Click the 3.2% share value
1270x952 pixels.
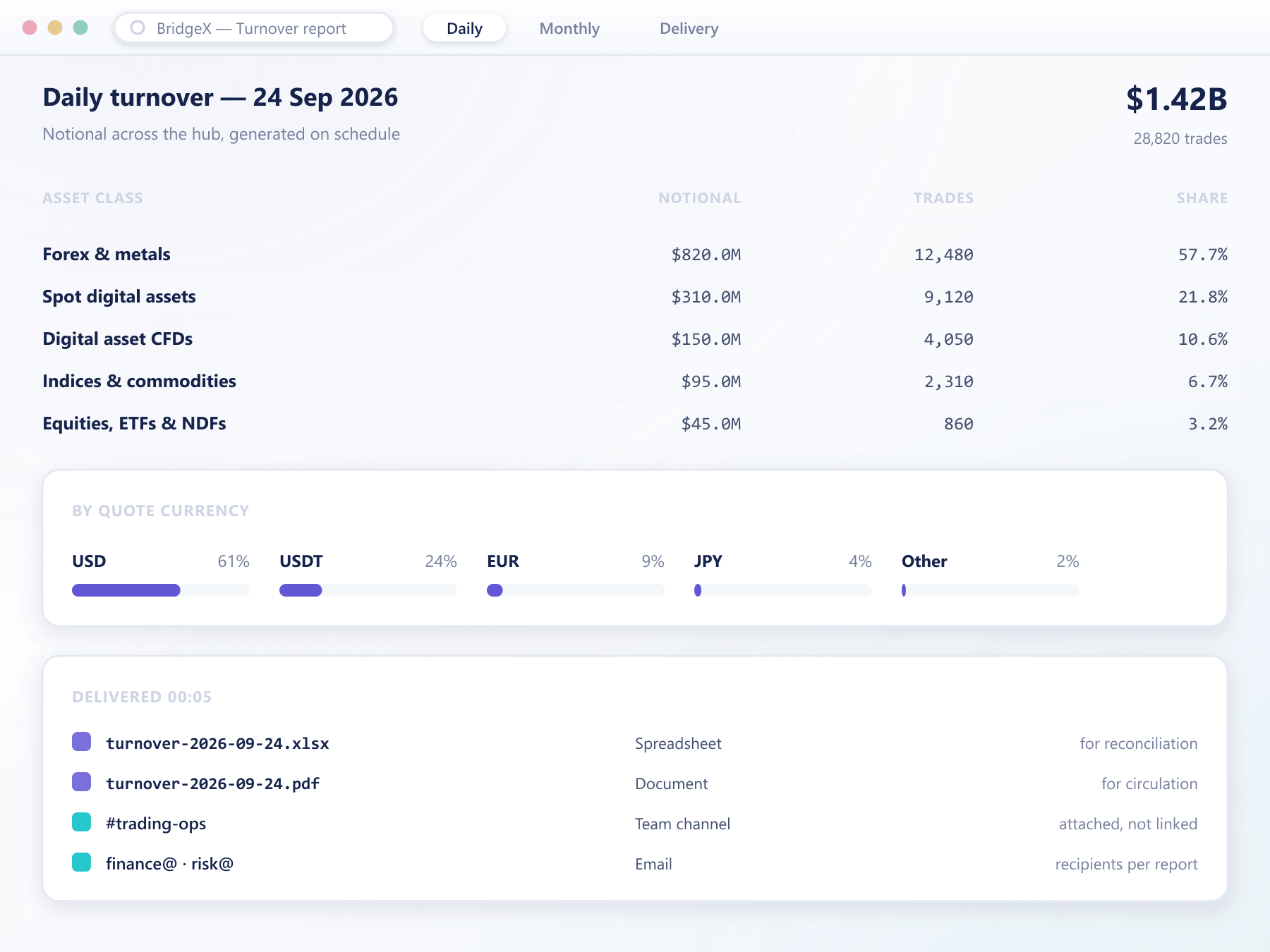pyautogui.click(x=1208, y=424)
